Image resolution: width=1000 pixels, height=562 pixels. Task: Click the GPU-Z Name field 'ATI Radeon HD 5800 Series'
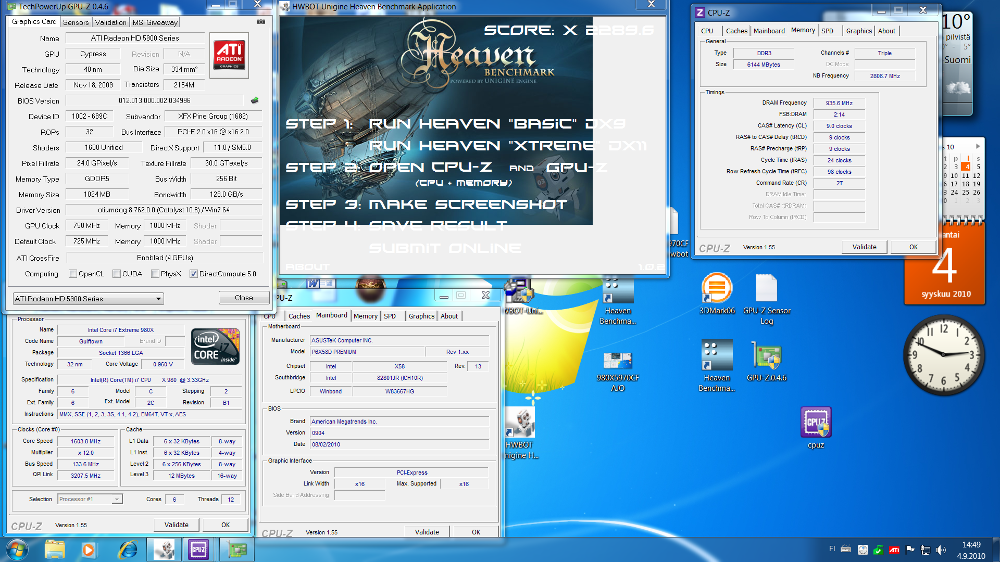(135, 38)
